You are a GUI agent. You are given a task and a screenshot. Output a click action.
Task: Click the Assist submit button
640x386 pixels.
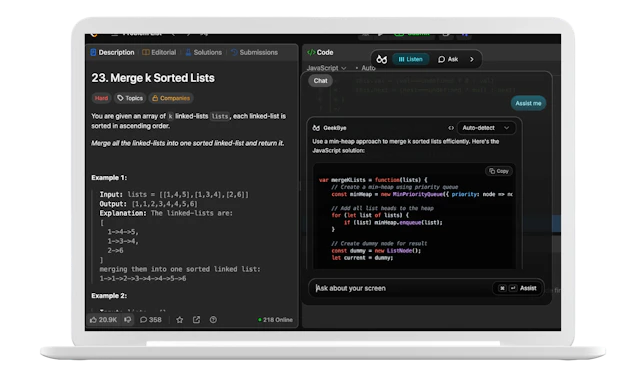click(517, 288)
